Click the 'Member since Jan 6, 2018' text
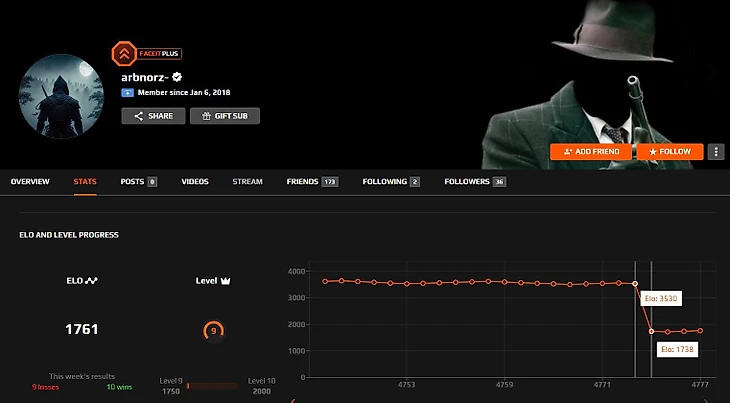The height and width of the screenshot is (403, 730). pyautogui.click(x=184, y=93)
